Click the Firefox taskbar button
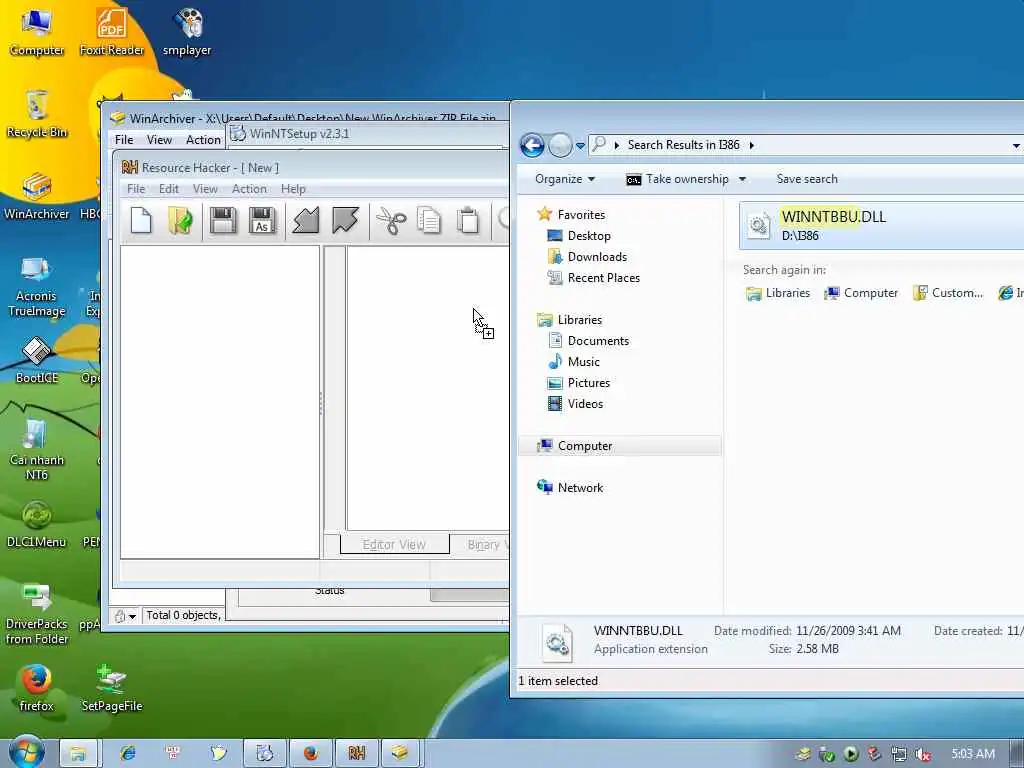 tap(311, 753)
